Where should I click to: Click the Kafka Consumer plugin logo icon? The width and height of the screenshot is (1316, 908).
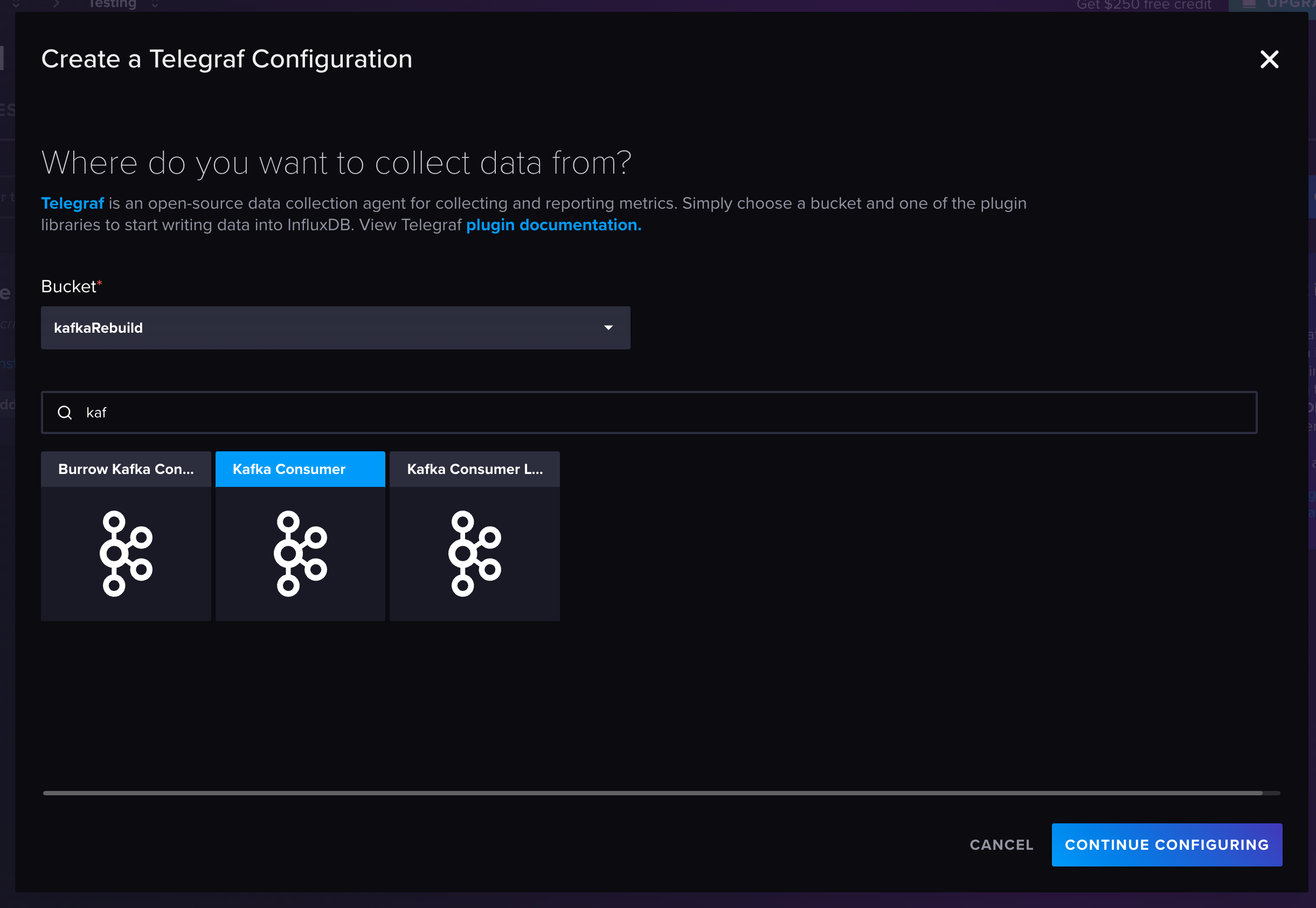click(x=300, y=553)
